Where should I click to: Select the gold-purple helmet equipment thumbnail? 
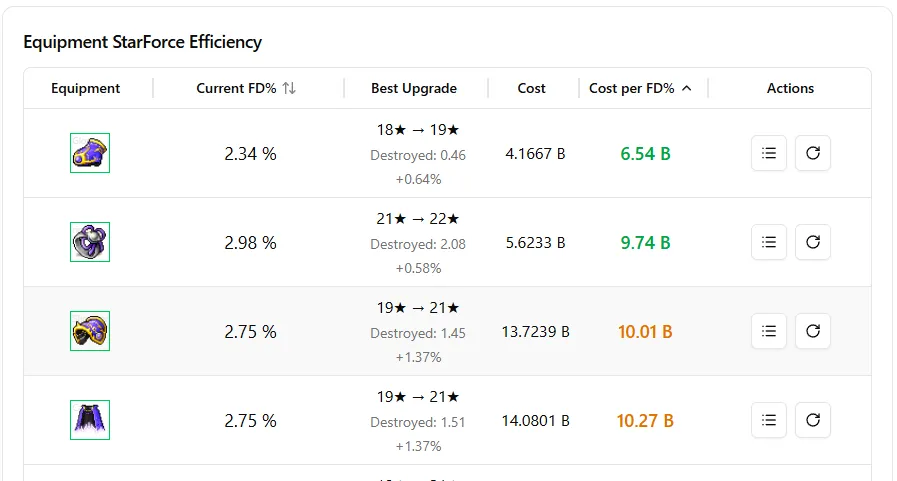pyautogui.click(x=90, y=331)
